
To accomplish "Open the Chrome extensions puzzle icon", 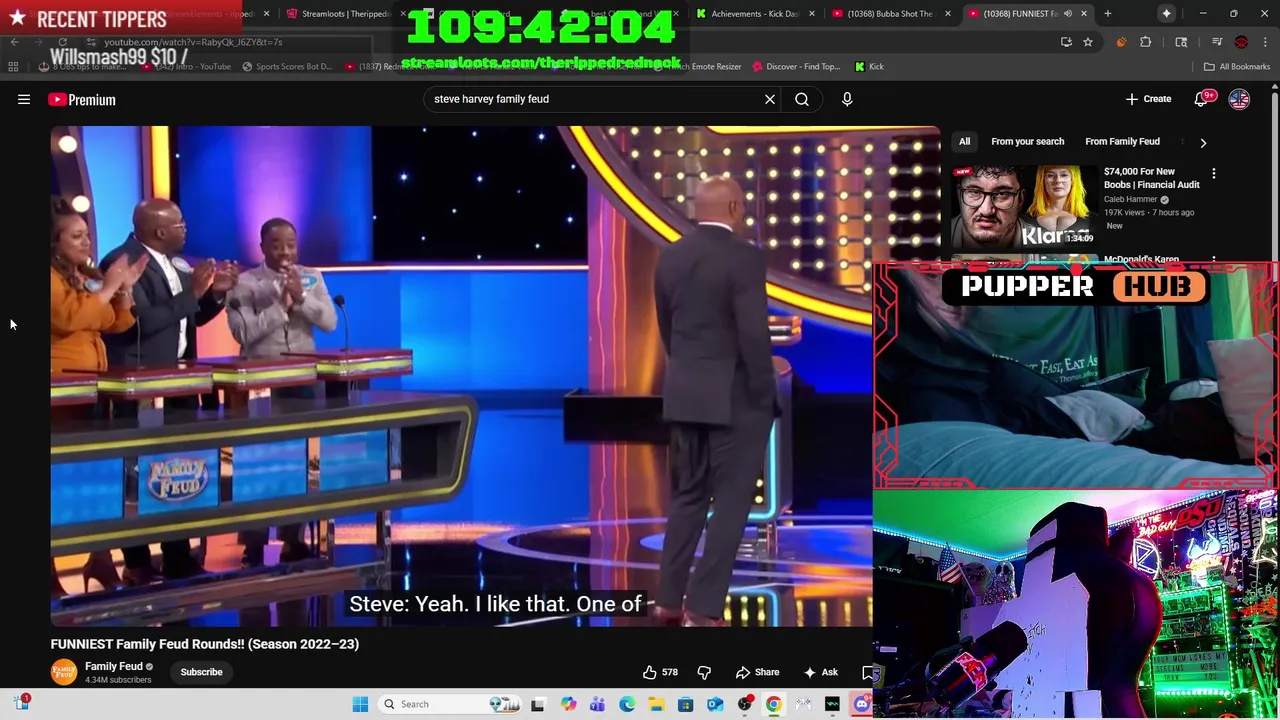I will [1146, 42].
